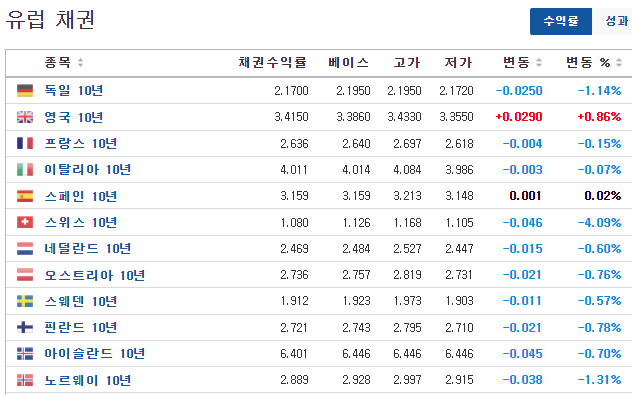Click Spain change value 0.001
632x395 pixels.
coord(525,196)
